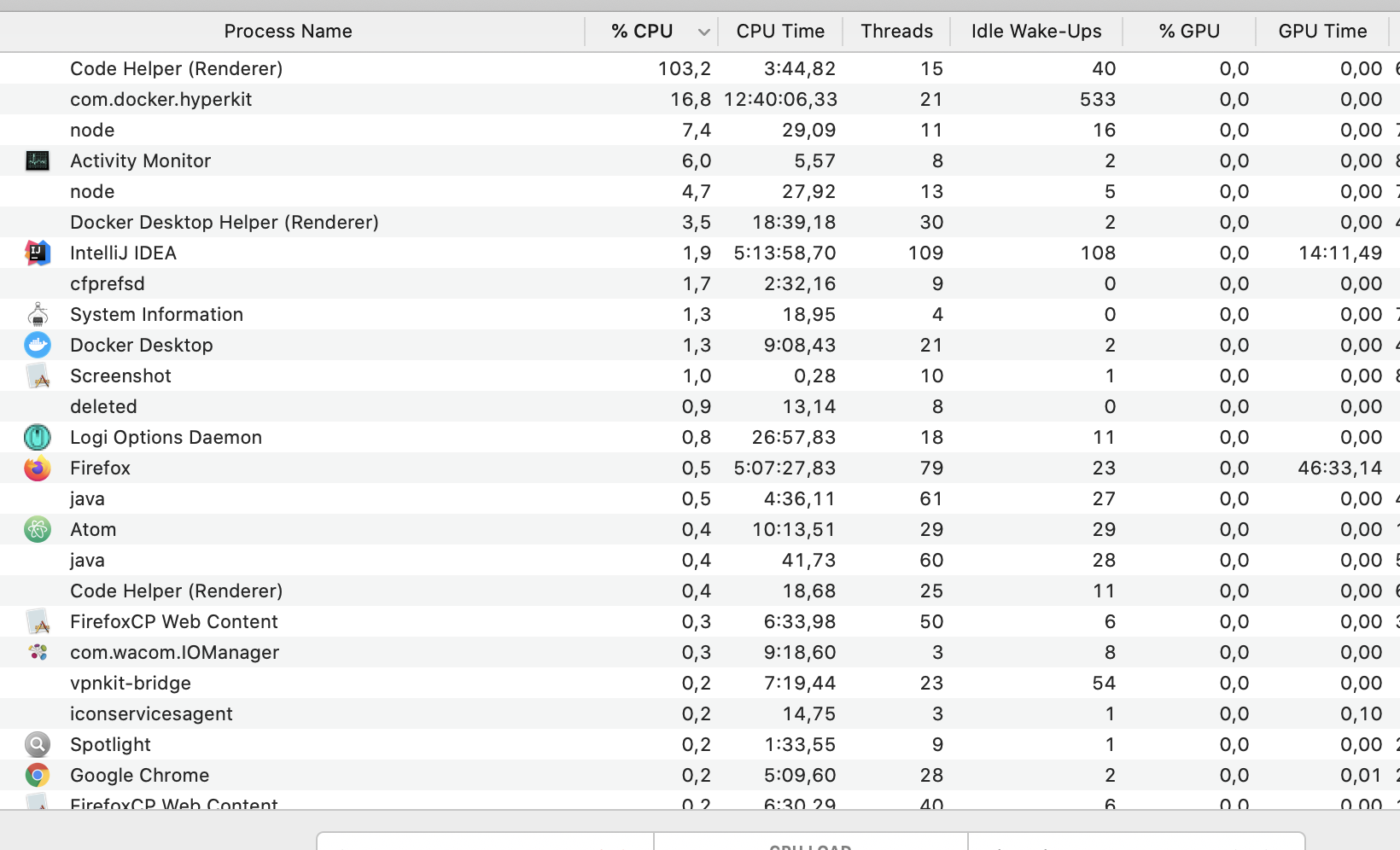Sort processes by CPU Time column
Viewport: 1400px width, 850px height.
pos(779,31)
